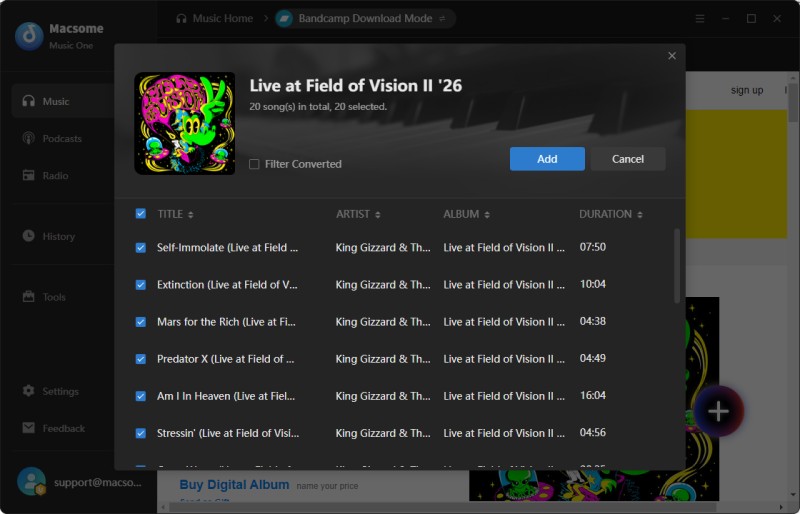Uncheck the Self-Immolate song checkbox
Screen dimensions: 800x514
pos(141,248)
